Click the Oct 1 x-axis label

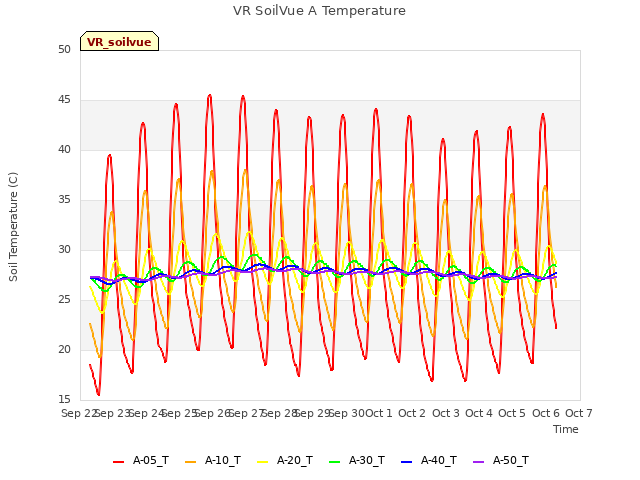click(x=379, y=413)
